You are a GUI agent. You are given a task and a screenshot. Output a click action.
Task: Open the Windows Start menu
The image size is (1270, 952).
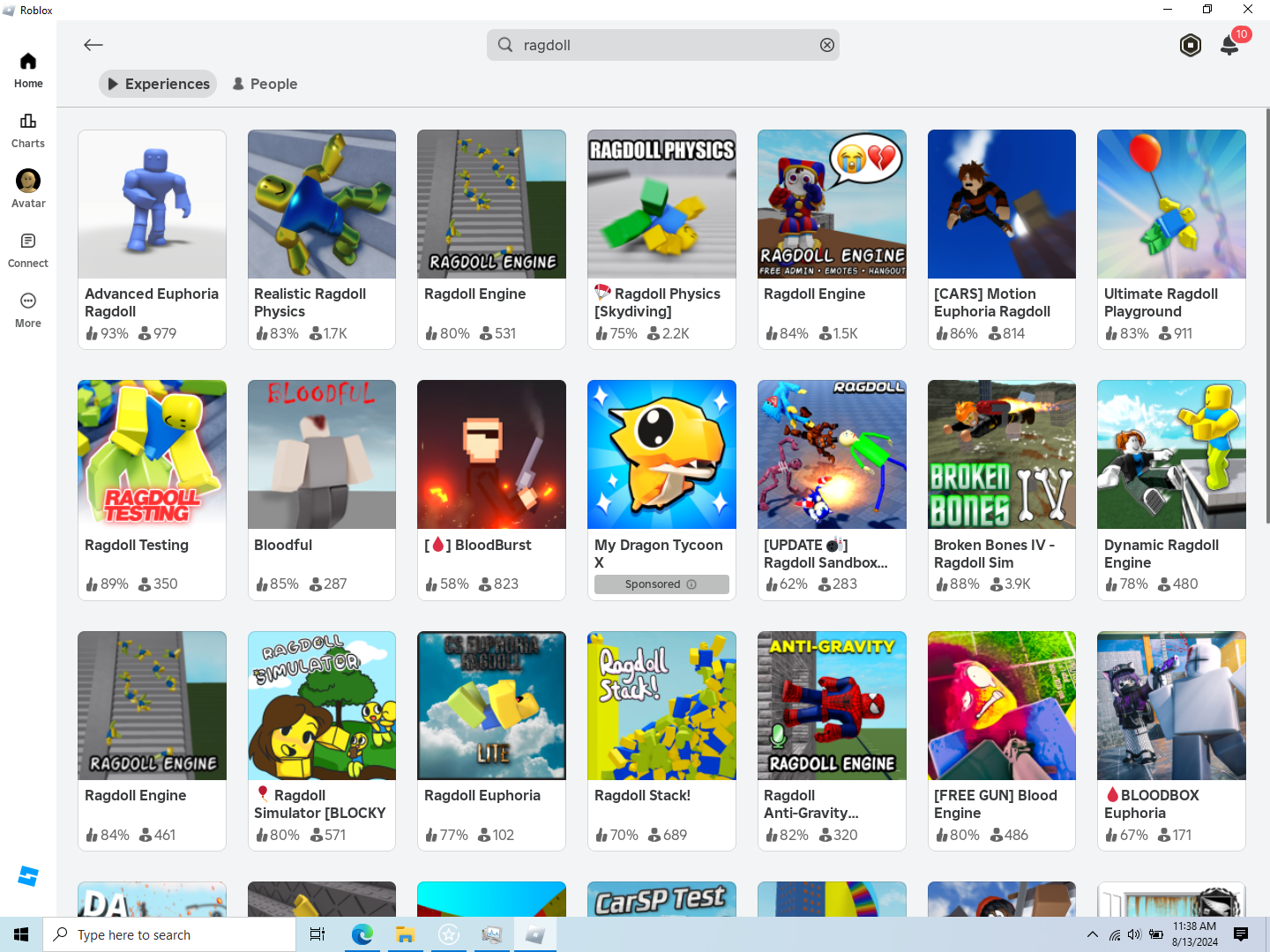coord(21,934)
